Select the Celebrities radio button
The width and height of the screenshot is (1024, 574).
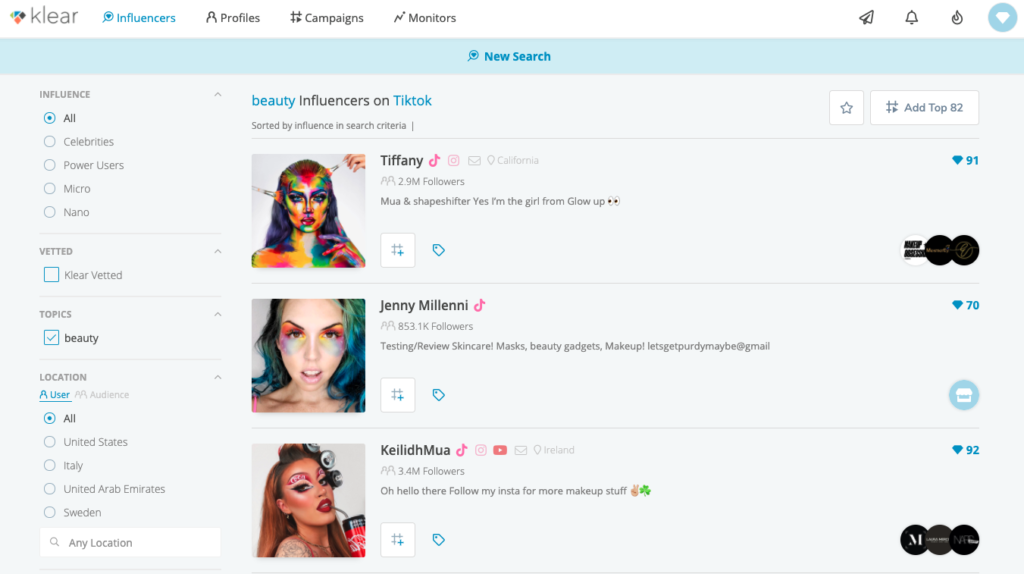pyautogui.click(x=50, y=142)
